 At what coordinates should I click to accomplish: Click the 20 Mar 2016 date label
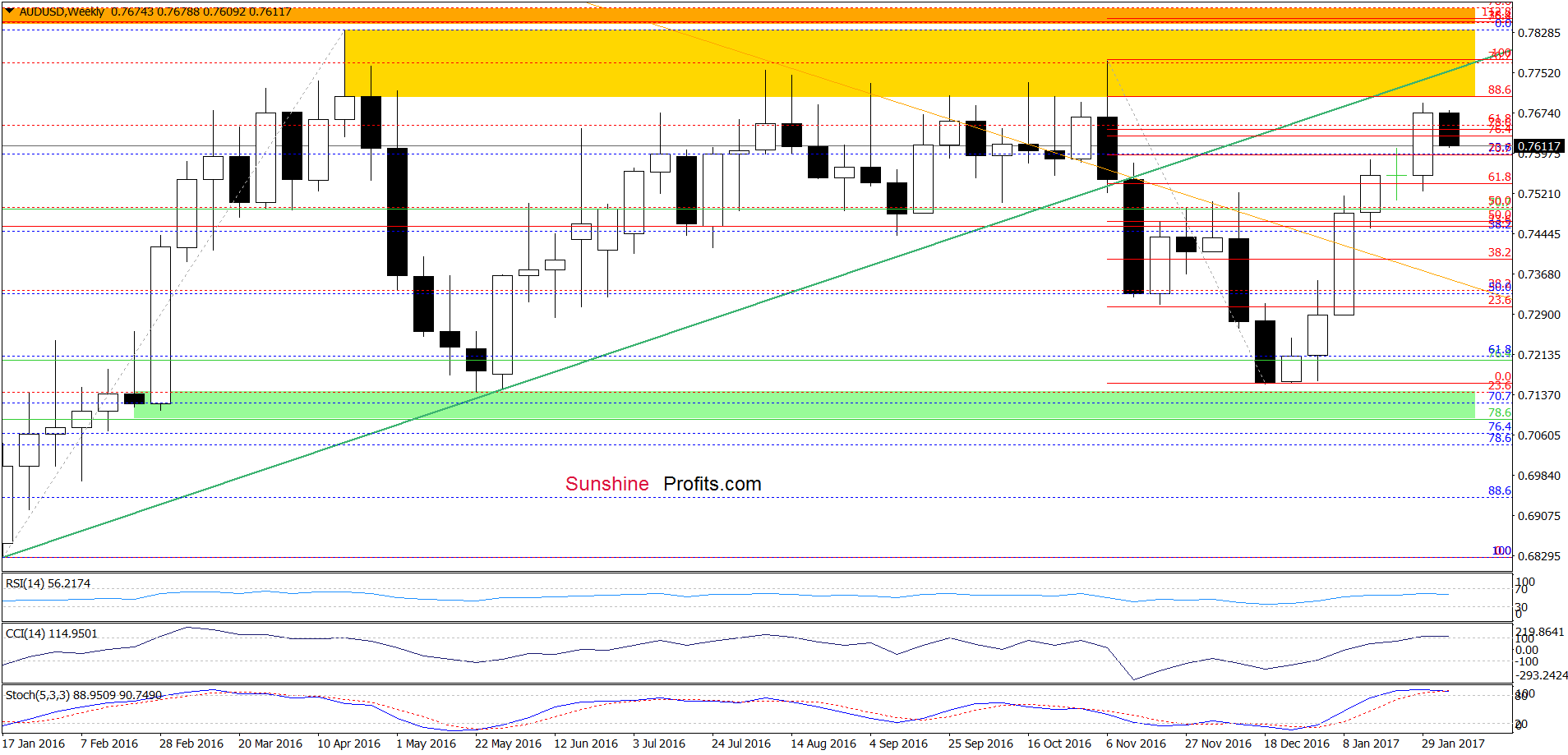[270, 743]
